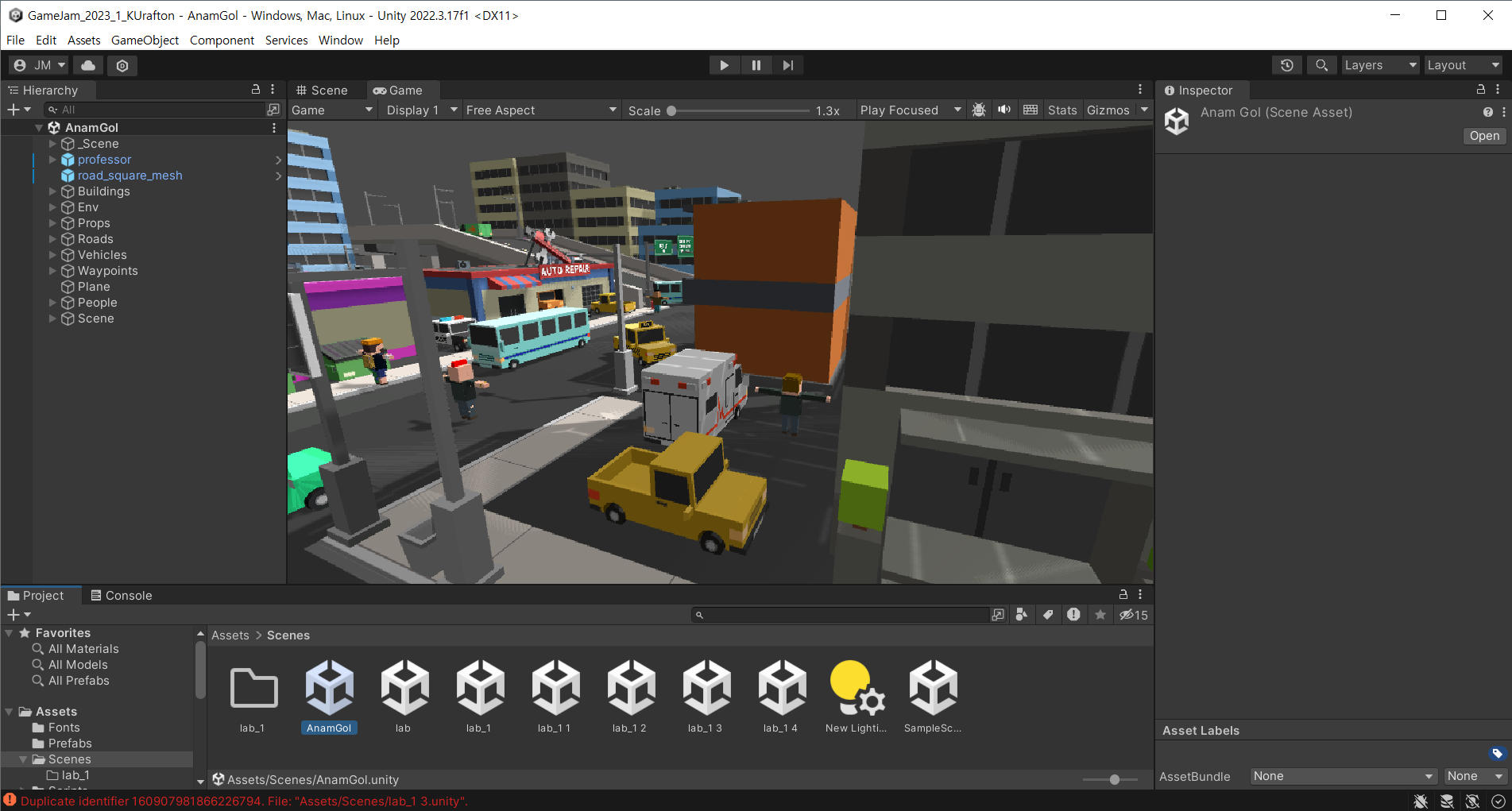Image resolution: width=1512 pixels, height=811 pixels.
Task: Click the Step frame button
Action: [x=787, y=65]
